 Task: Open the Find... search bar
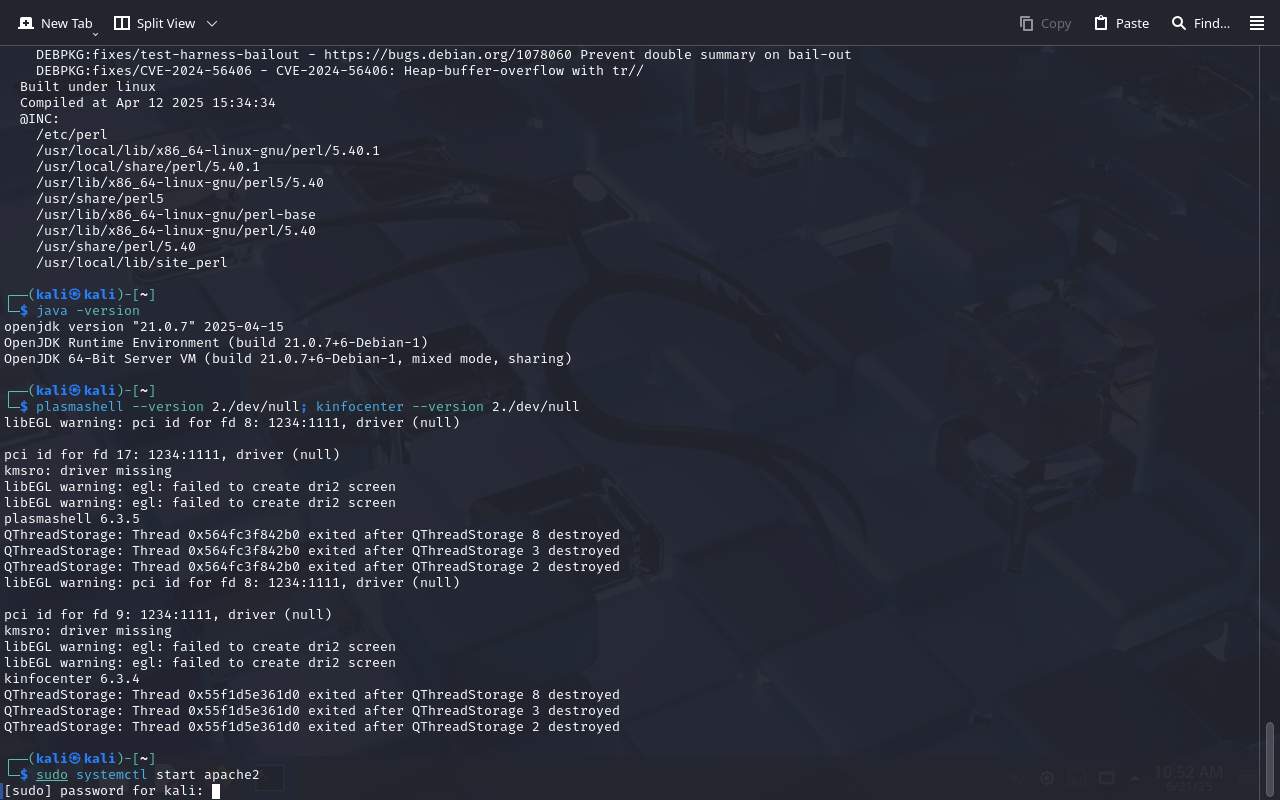pyautogui.click(x=1201, y=23)
